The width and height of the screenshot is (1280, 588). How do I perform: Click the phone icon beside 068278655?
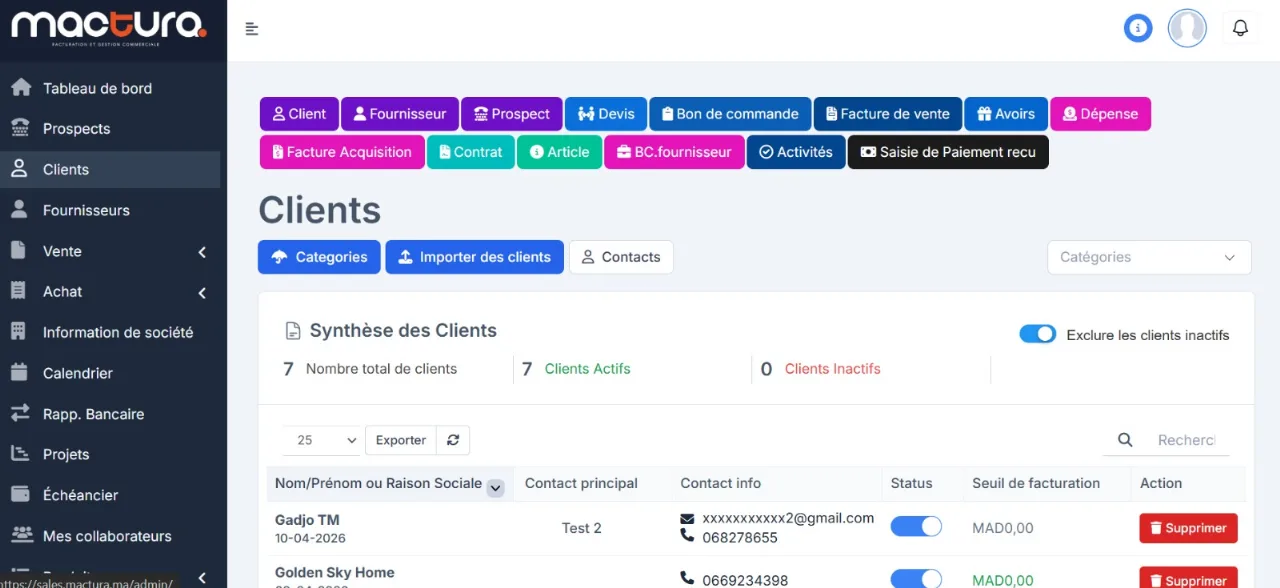(687, 536)
